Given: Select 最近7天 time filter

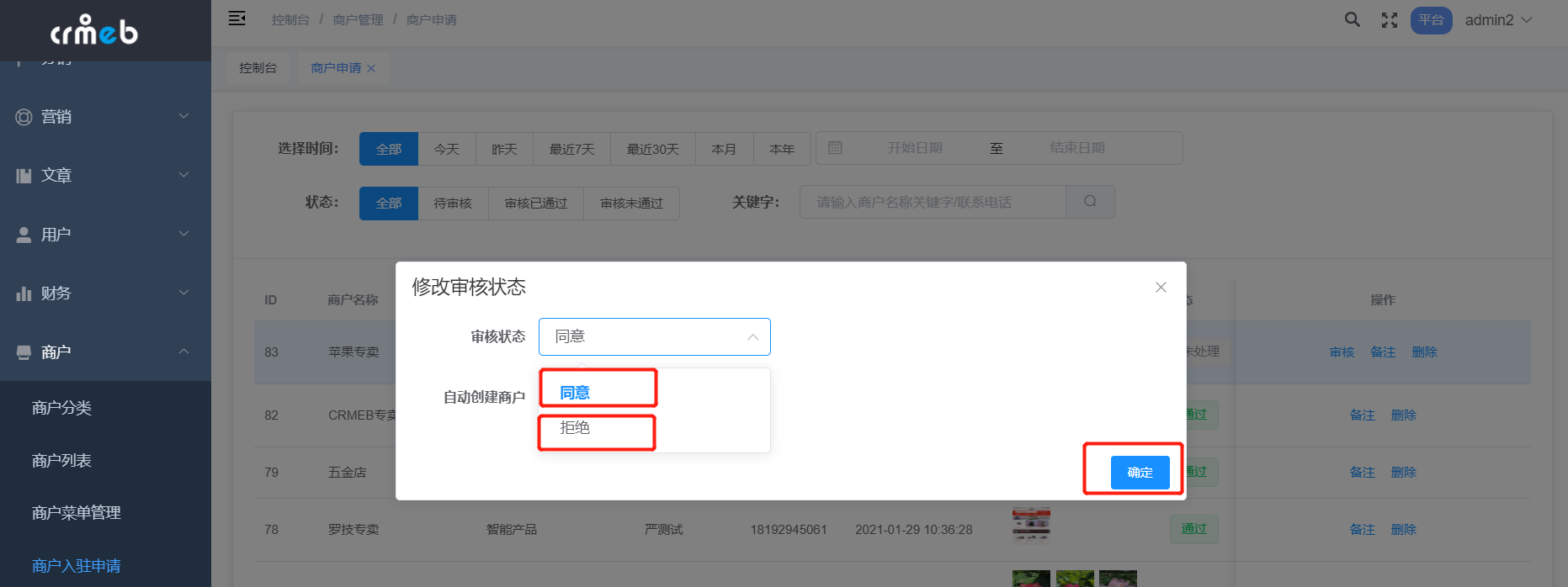Looking at the screenshot, I should coord(572,149).
